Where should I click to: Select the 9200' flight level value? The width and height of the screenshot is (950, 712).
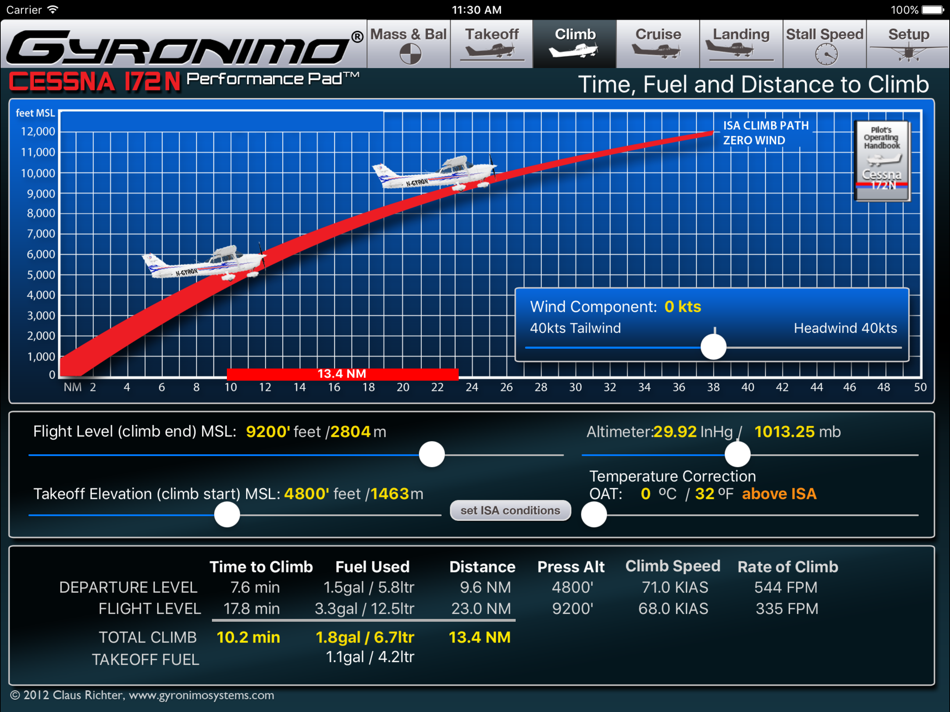coord(268,431)
